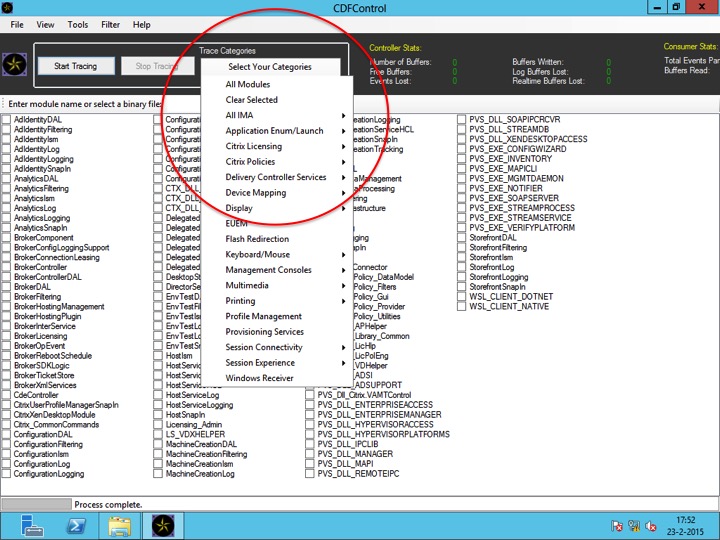Expand the All IMA submenu
This screenshot has width=720, height=540.
[x=277, y=115]
